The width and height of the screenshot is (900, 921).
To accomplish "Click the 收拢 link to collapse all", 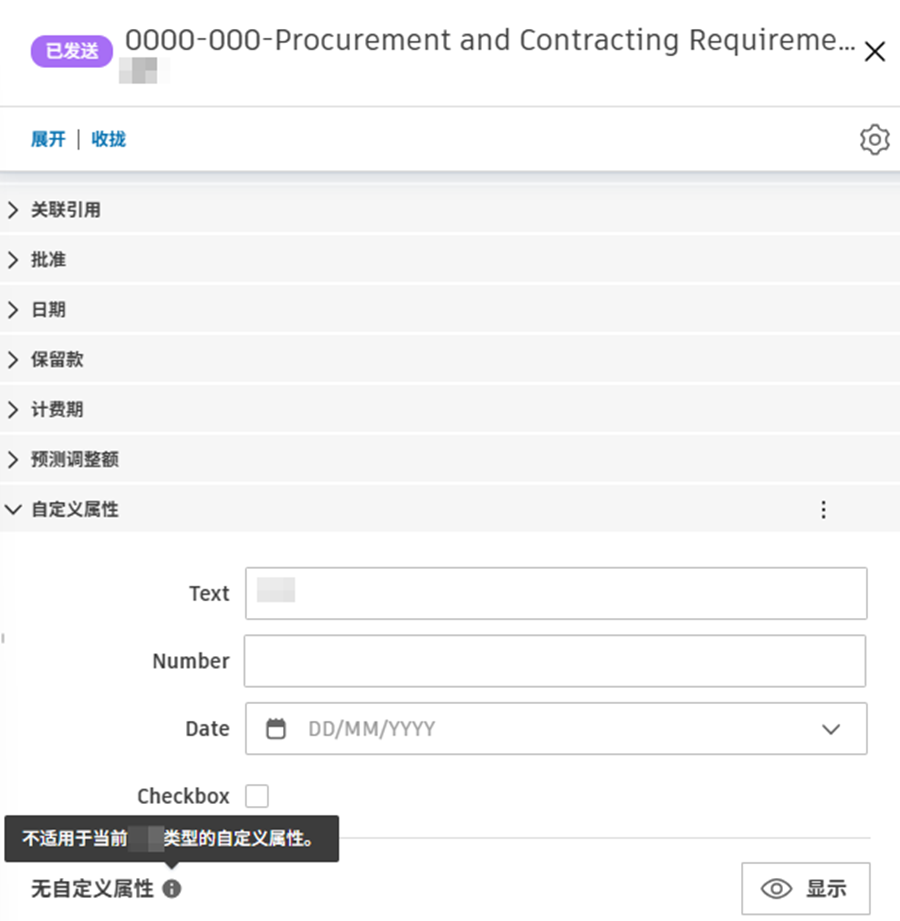I will pyautogui.click(x=108, y=140).
